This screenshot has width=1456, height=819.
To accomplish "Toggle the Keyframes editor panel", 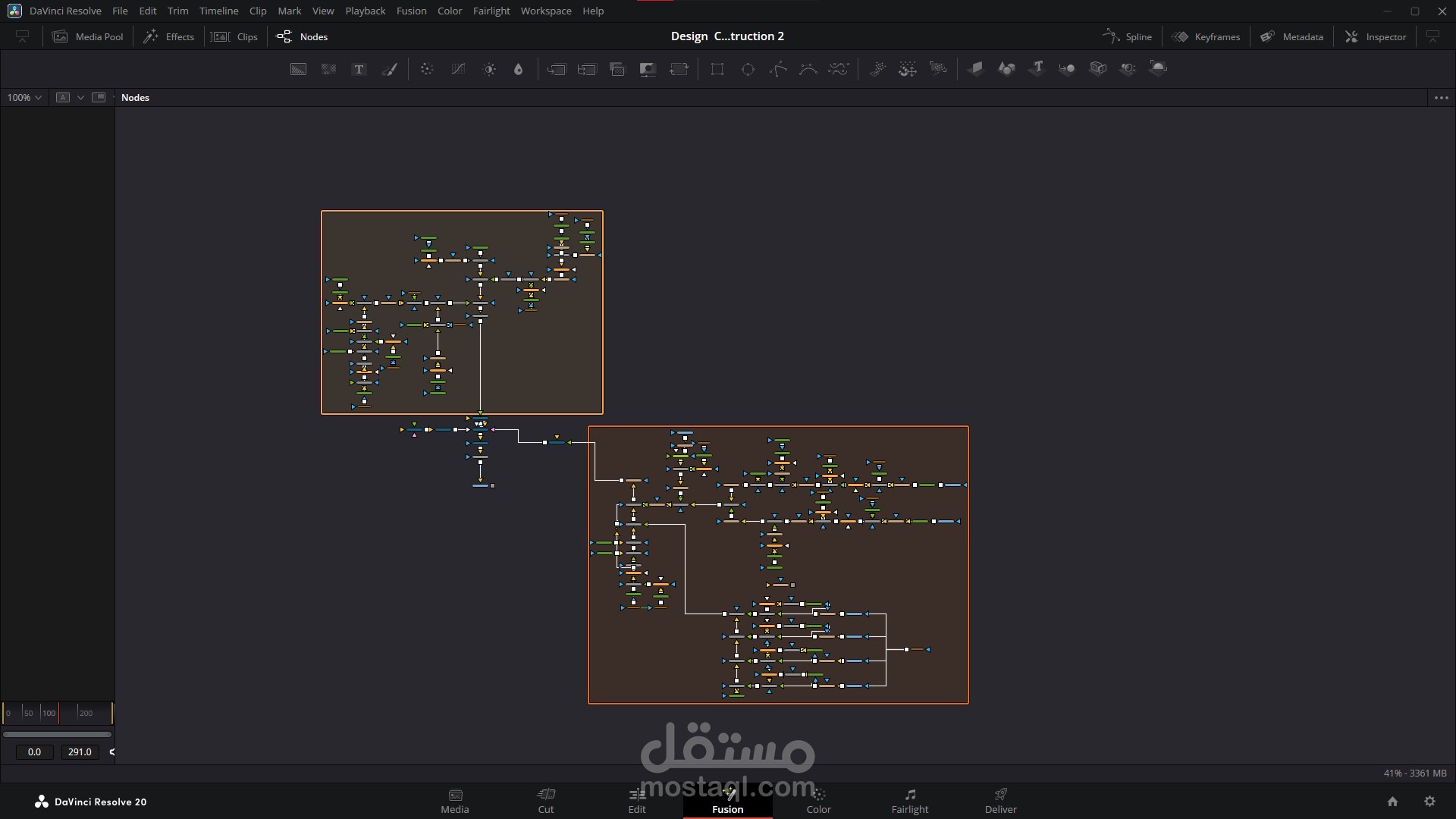I will (x=1207, y=36).
